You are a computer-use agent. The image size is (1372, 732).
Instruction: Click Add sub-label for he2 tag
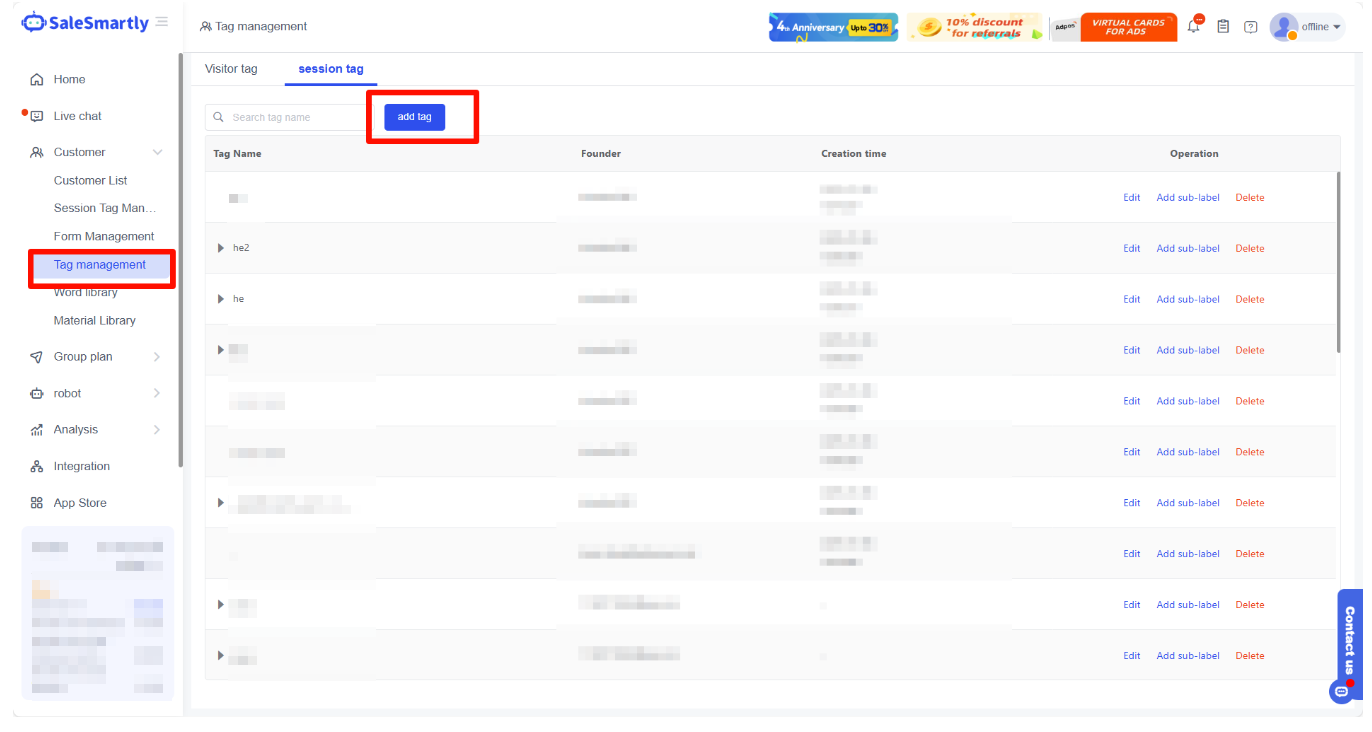[1188, 249]
